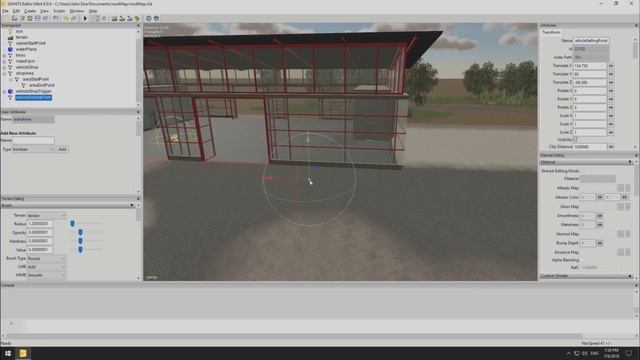This screenshot has width=640, height=360.
Task: Open the Windows Start menu
Action: pos(7,353)
